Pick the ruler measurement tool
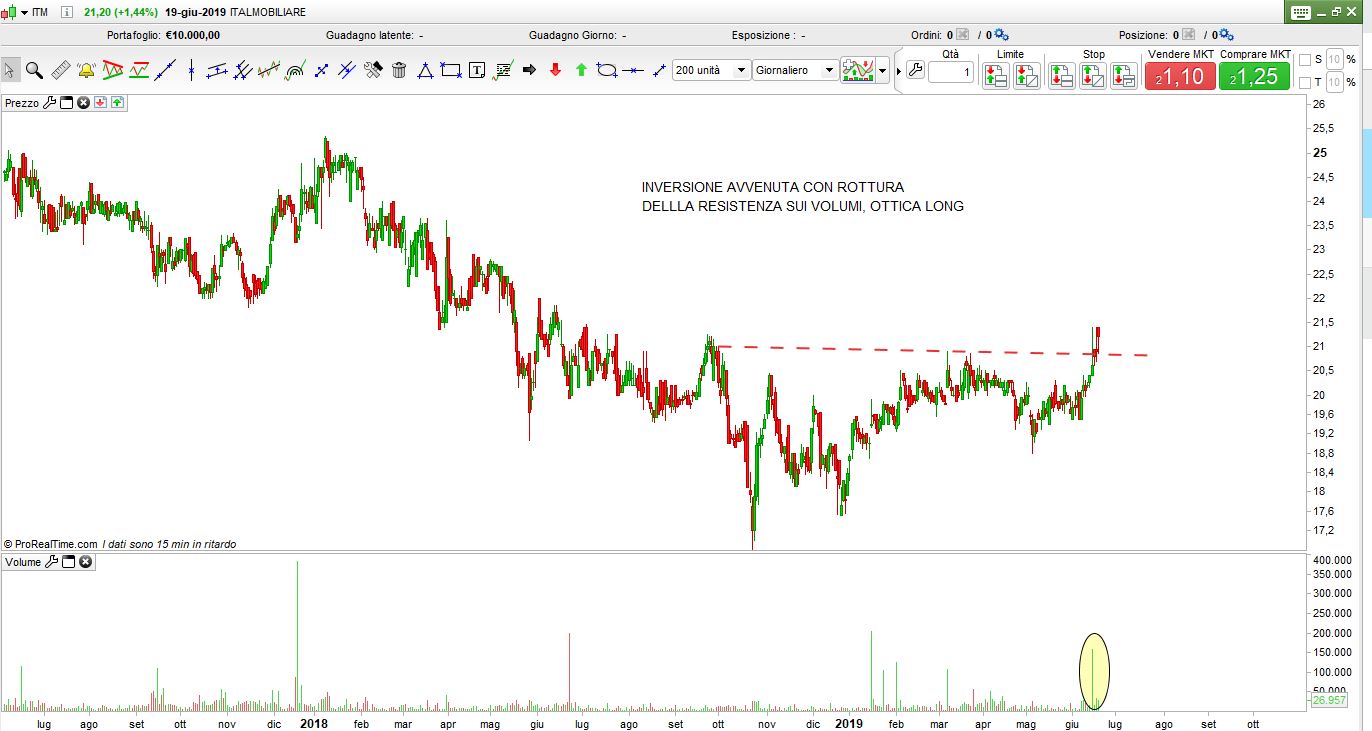The width and height of the screenshot is (1372, 731). [60, 70]
